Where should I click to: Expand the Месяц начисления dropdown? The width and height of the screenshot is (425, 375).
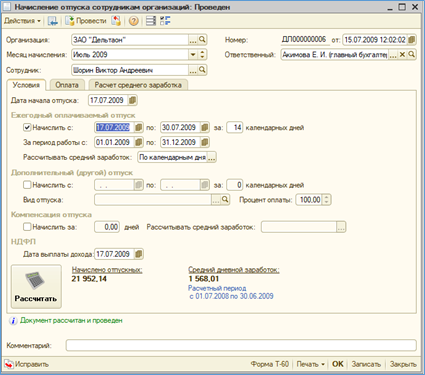(193, 55)
